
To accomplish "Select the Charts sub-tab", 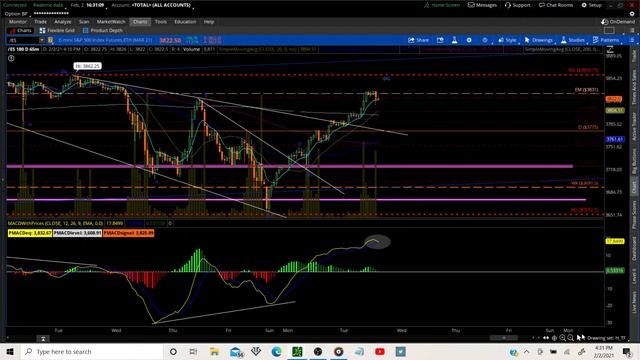I will (x=20, y=31).
